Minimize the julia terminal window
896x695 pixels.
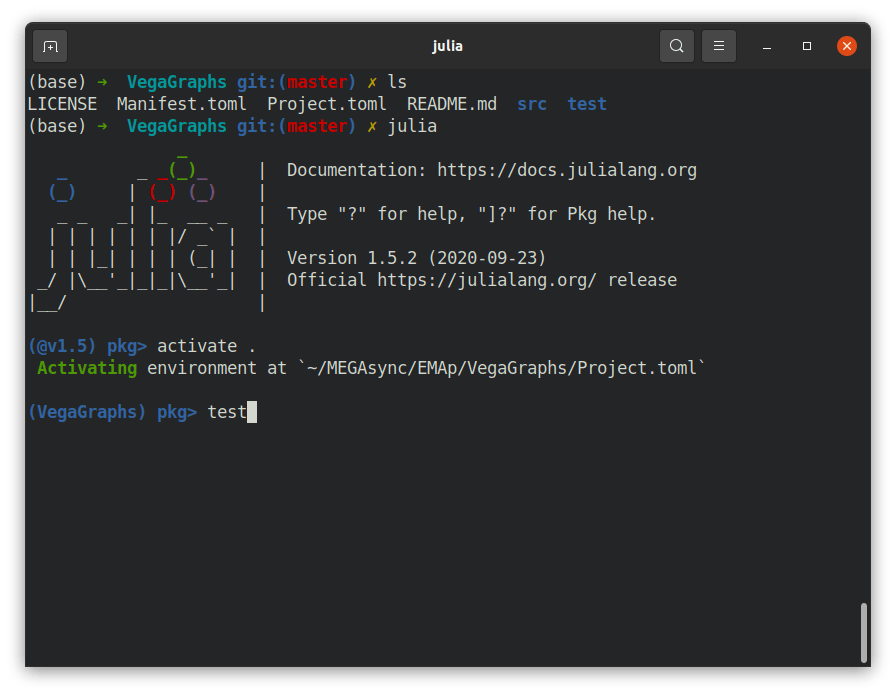tap(767, 46)
